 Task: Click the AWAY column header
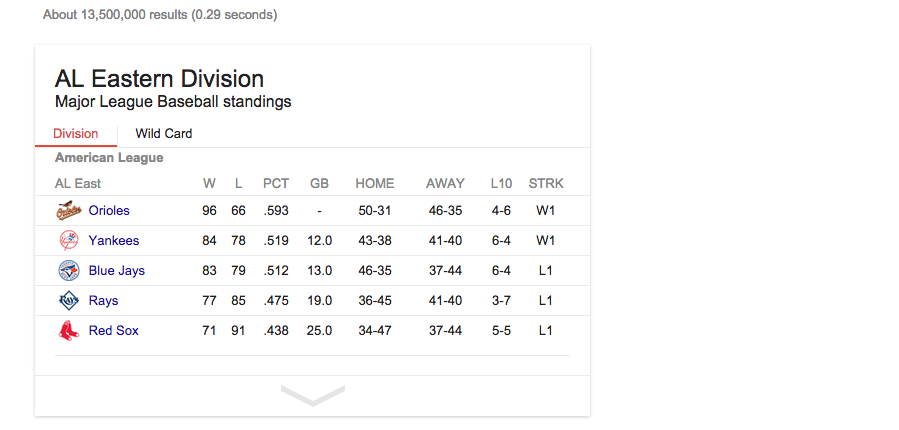pyautogui.click(x=445, y=184)
